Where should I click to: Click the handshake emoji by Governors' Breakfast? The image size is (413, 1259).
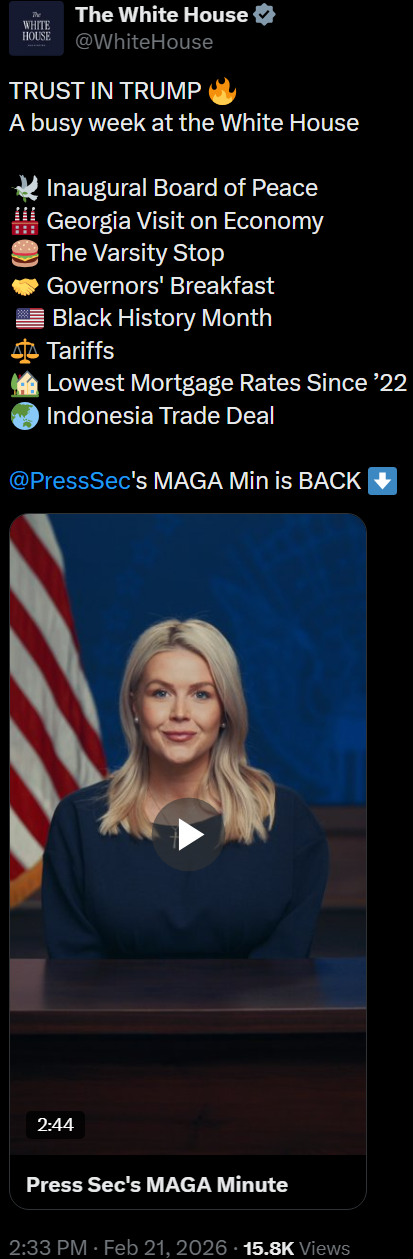tap(26, 286)
